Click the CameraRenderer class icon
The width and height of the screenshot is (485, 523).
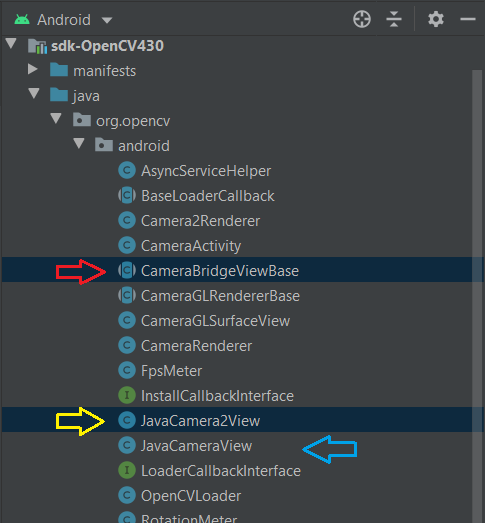point(127,346)
